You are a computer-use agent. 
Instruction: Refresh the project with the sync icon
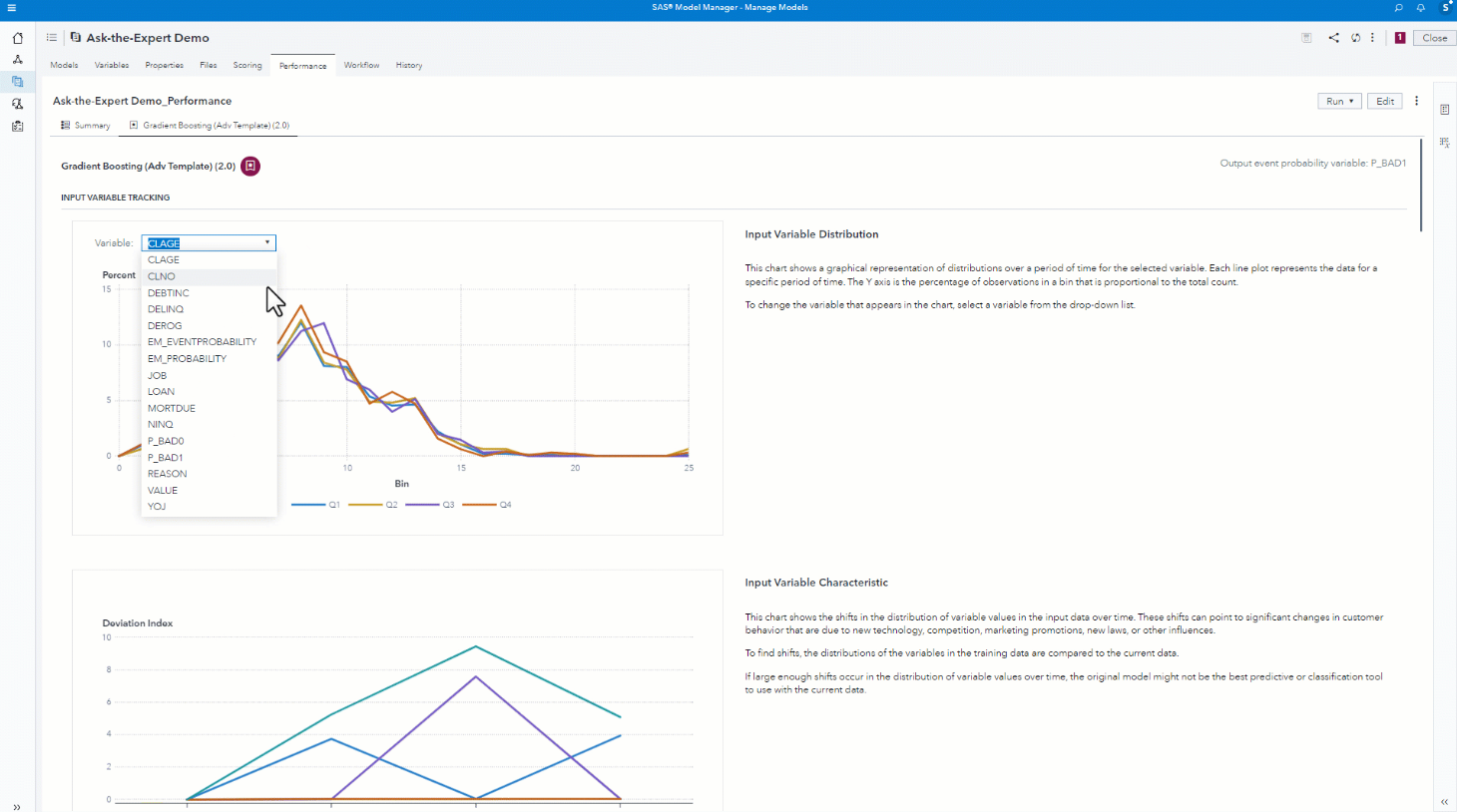click(1355, 38)
